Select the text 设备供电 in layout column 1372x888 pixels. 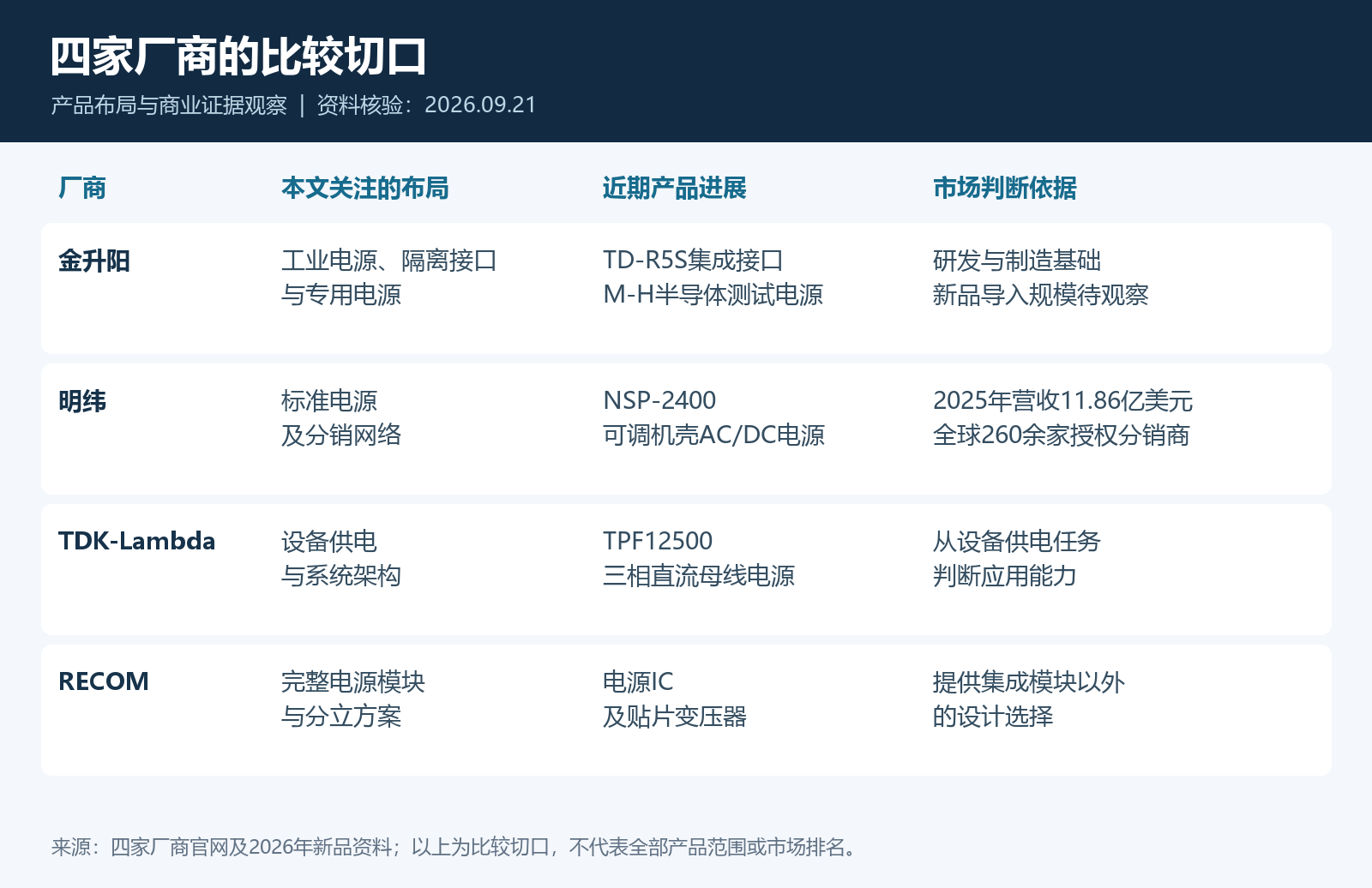click(329, 542)
